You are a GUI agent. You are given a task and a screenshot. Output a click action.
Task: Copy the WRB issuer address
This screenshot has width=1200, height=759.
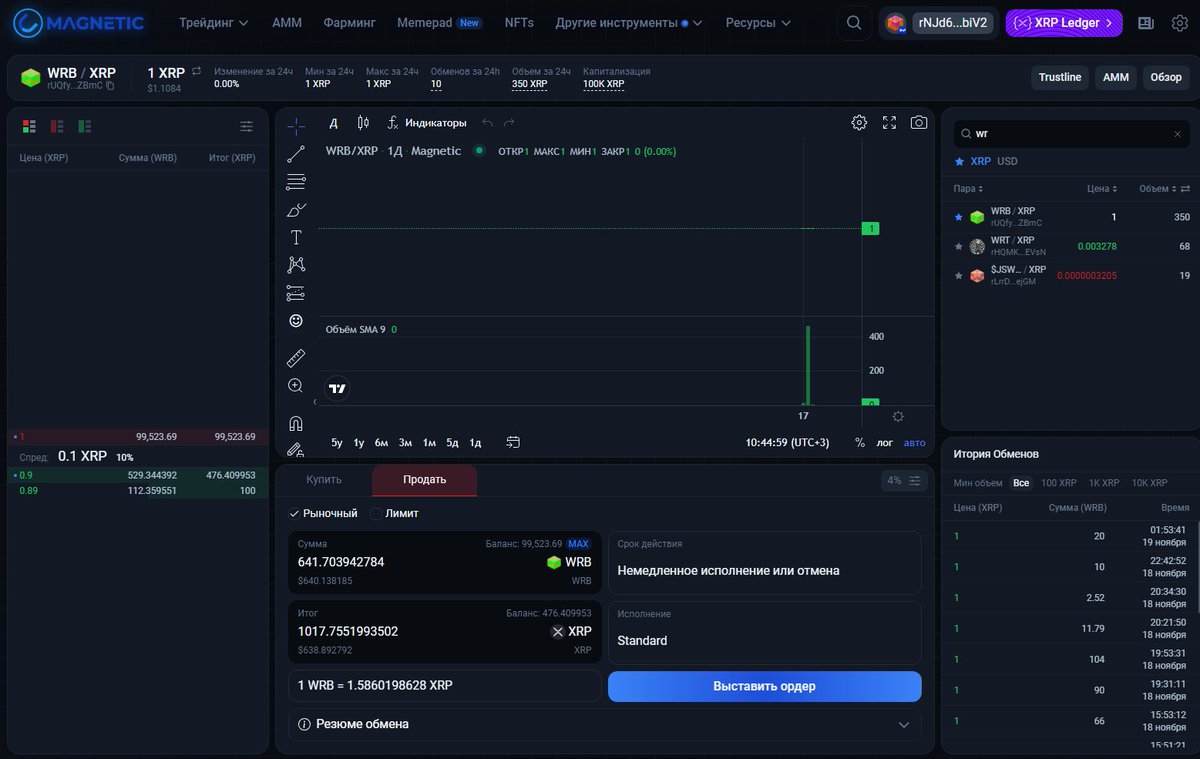[x=110, y=87]
